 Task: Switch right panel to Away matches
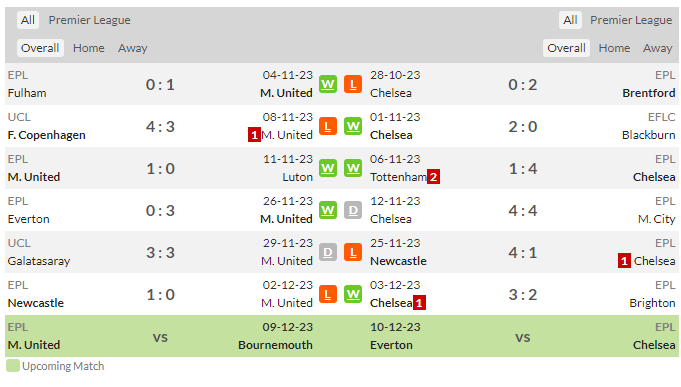(x=658, y=48)
